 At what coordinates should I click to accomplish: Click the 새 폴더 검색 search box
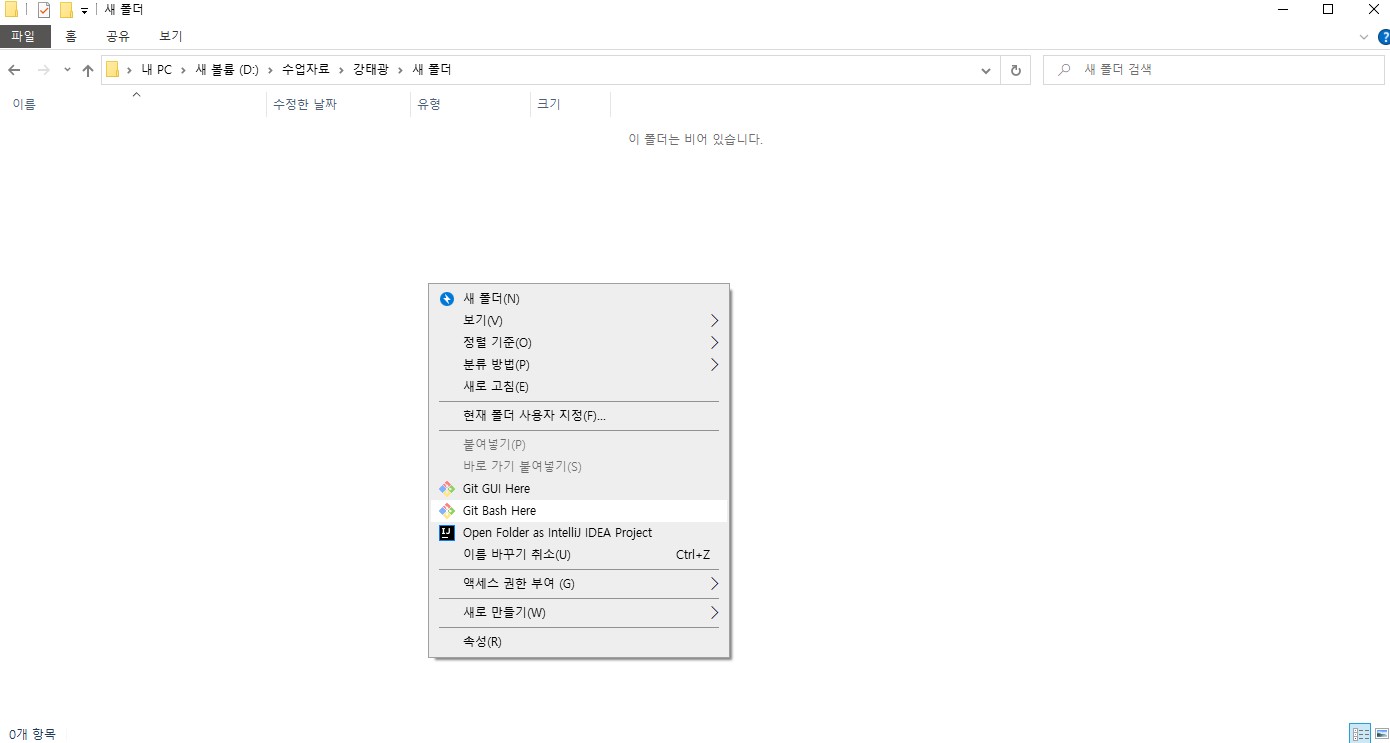[1214, 70]
